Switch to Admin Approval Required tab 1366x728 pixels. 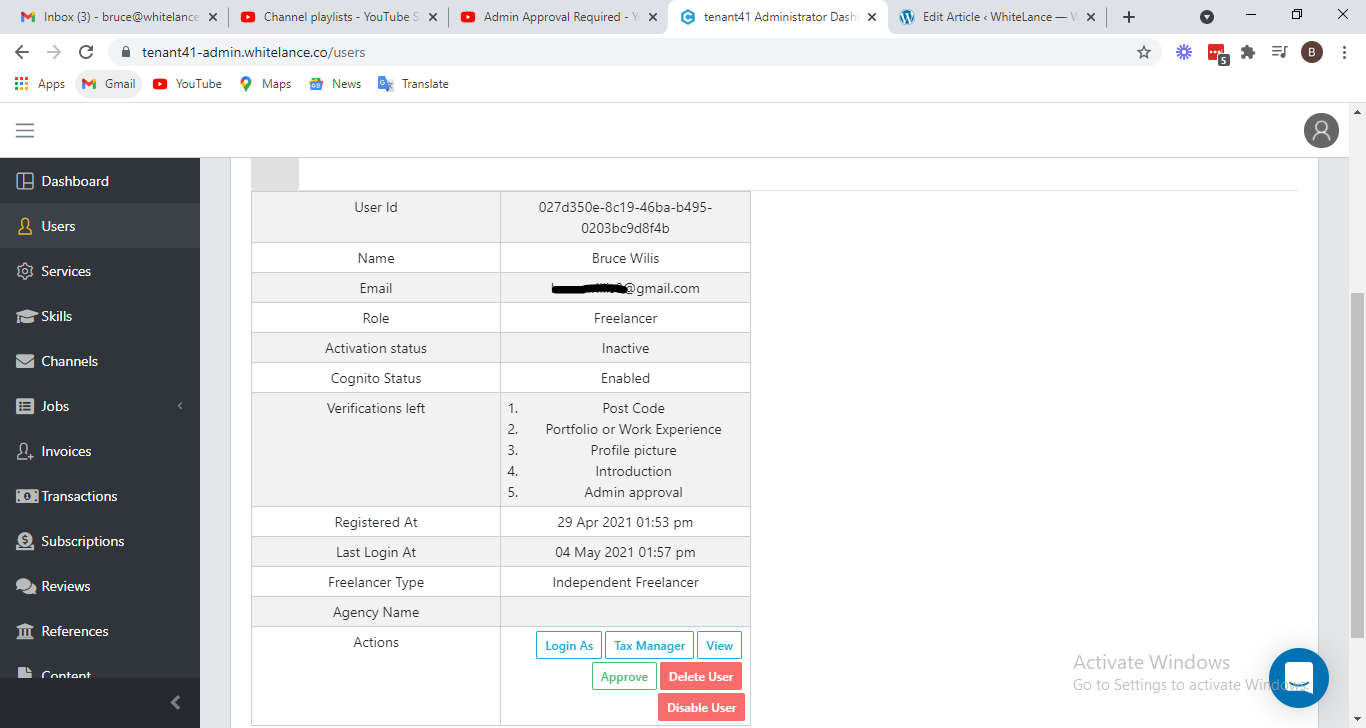pos(559,17)
